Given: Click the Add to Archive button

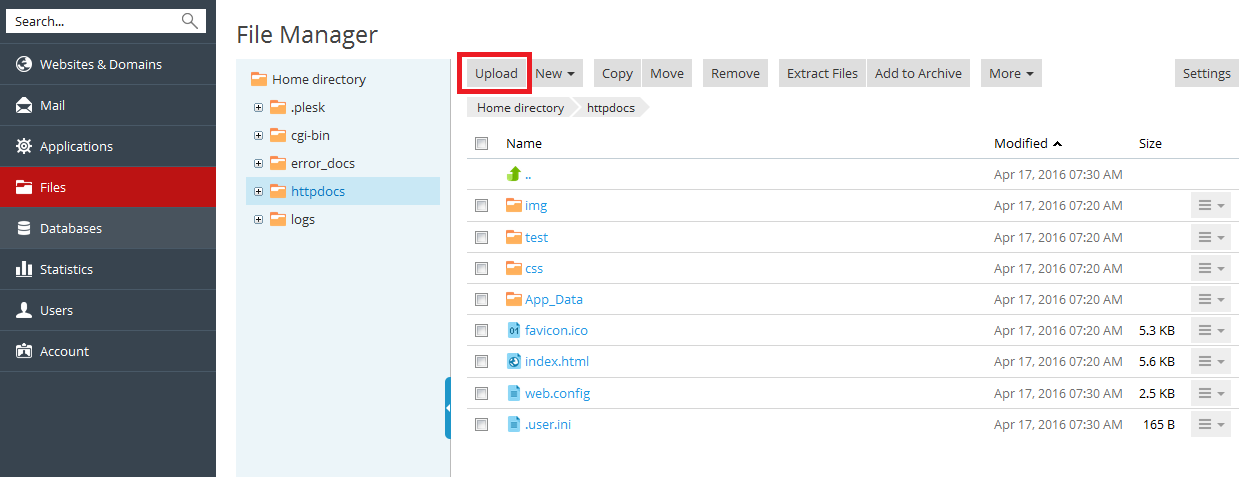Looking at the screenshot, I should coord(918,73).
